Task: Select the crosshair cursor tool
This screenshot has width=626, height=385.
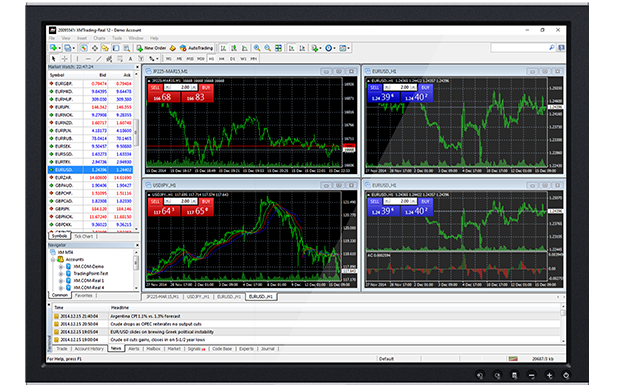Action: (x=64, y=59)
